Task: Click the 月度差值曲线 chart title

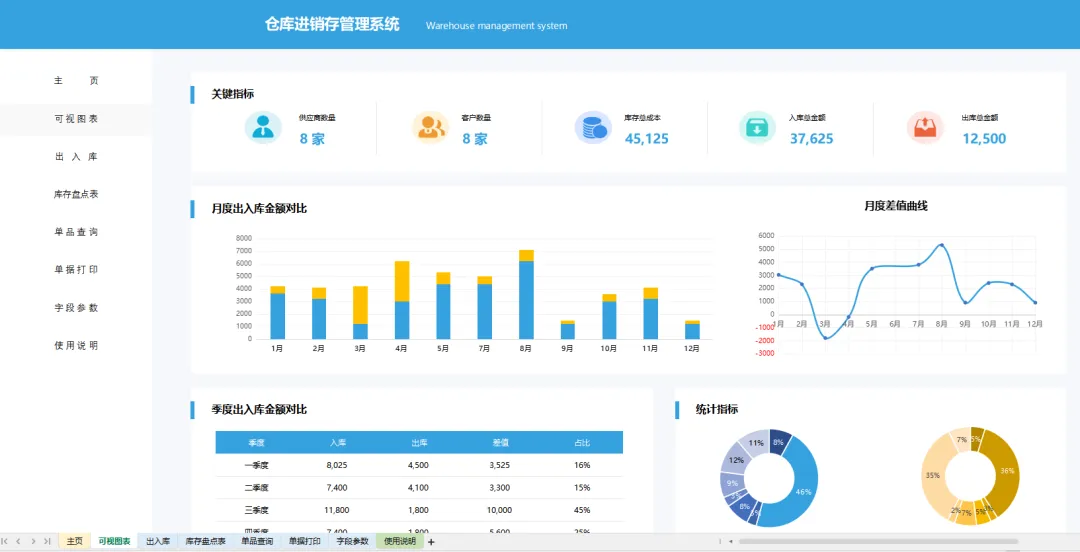Action: (x=896, y=205)
